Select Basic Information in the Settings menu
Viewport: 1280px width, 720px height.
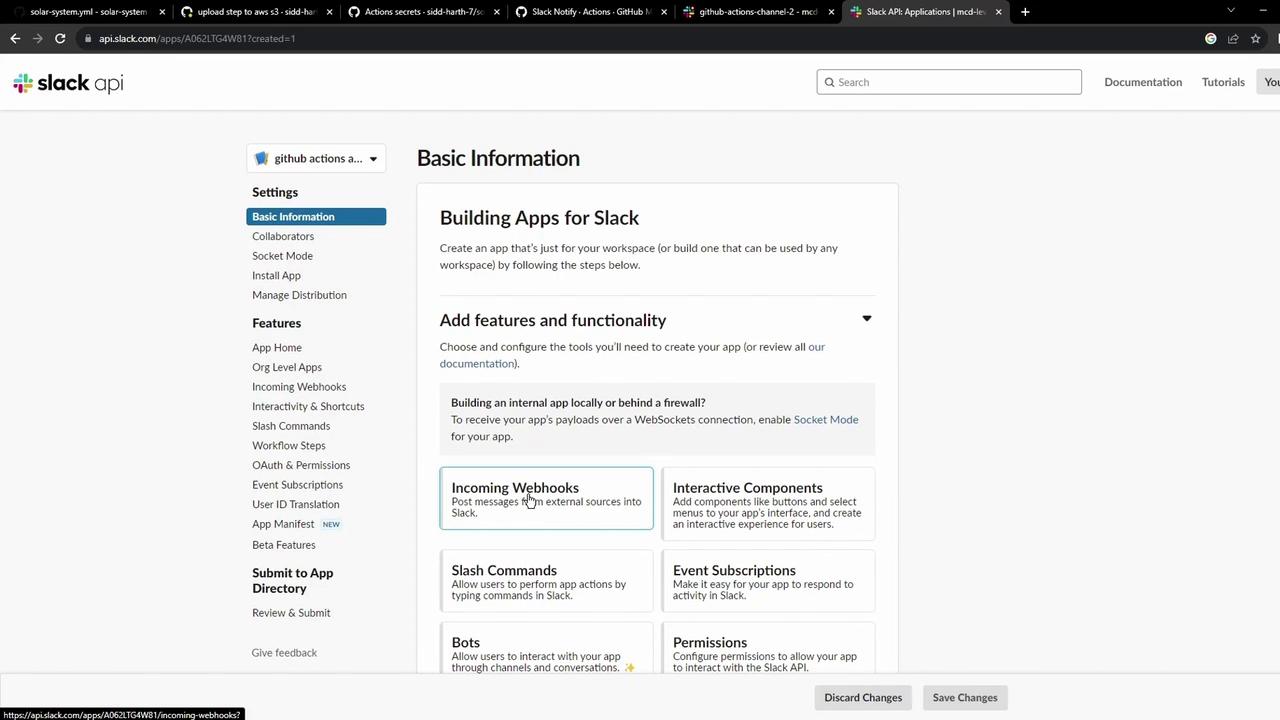click(316, 217)
